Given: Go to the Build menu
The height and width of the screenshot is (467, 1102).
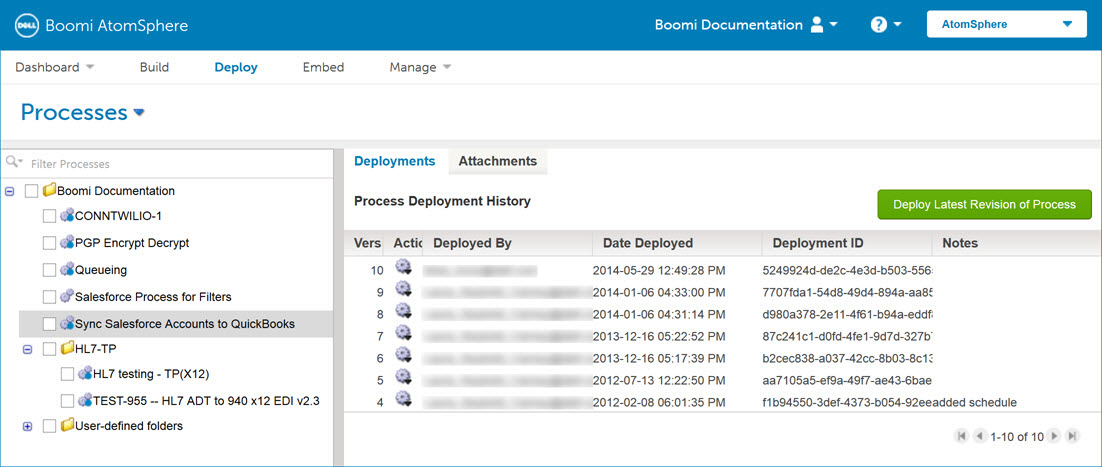Looking at the screenshot, I should coord(154,68).
